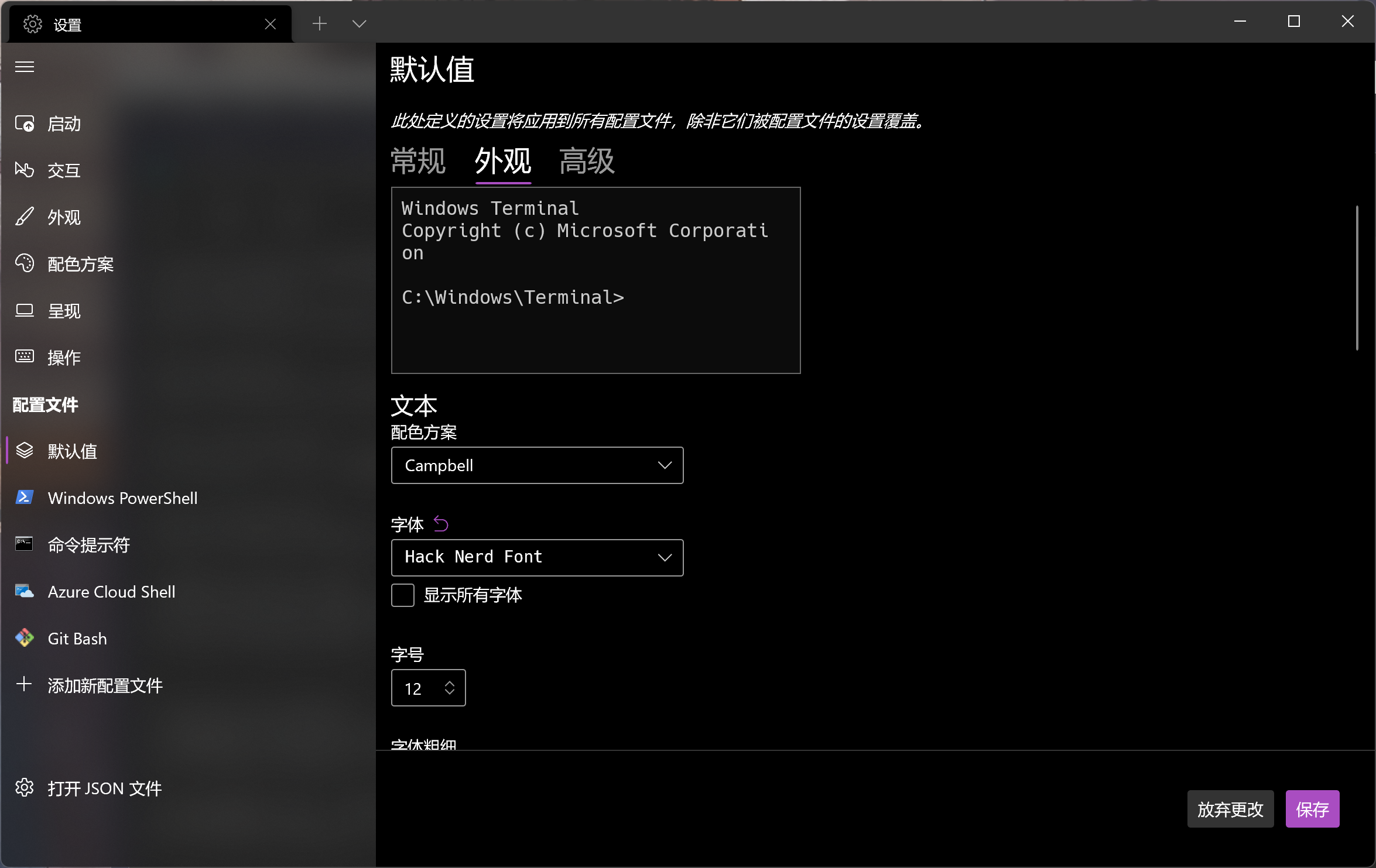Screen dimensions: 1376x868
Task: Click font size stepper arrows
Action: coord(450,688)
